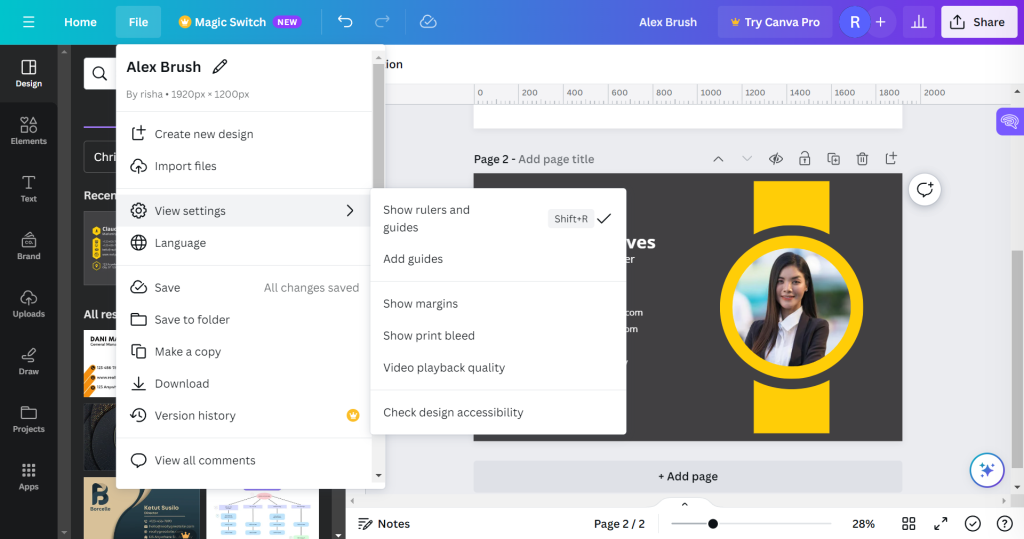
Task: Open the Elements sidebar panel
Action: 29,131
